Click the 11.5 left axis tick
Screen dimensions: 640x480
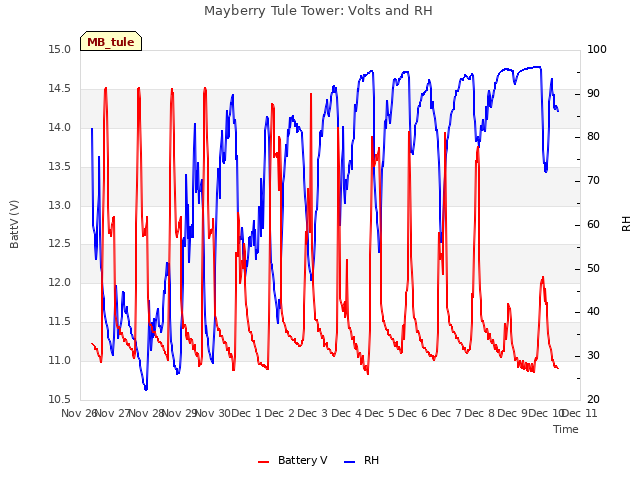60,322
